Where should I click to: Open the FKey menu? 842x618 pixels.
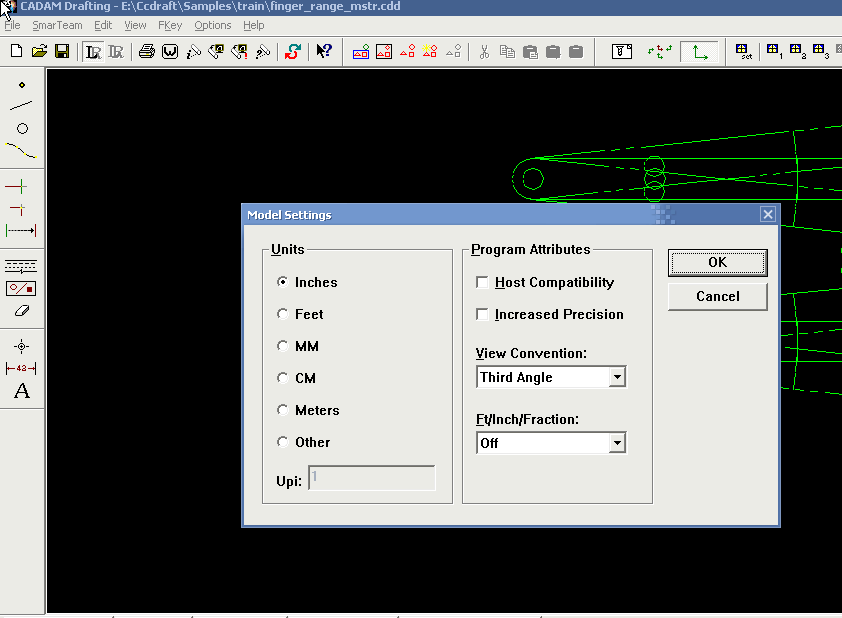pos(170,25)
